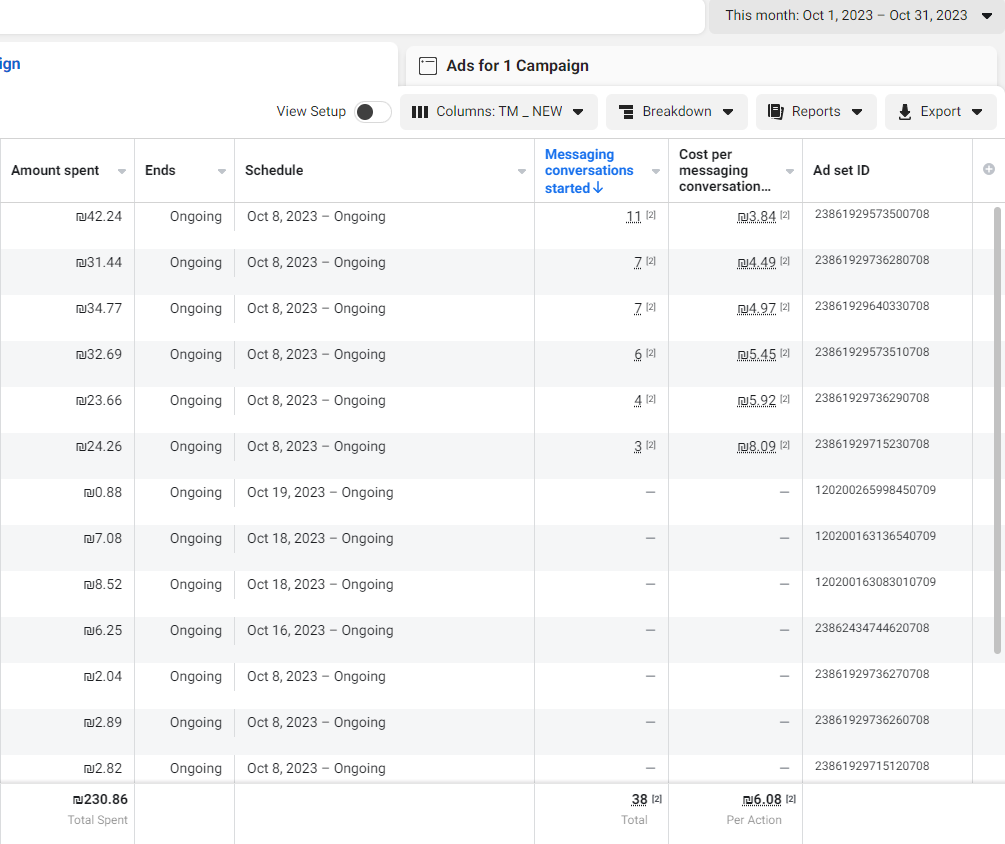Click the ₪4.49 cost per conversation value
Viewport: 1005px width, 844px height.
click(757, 263)
